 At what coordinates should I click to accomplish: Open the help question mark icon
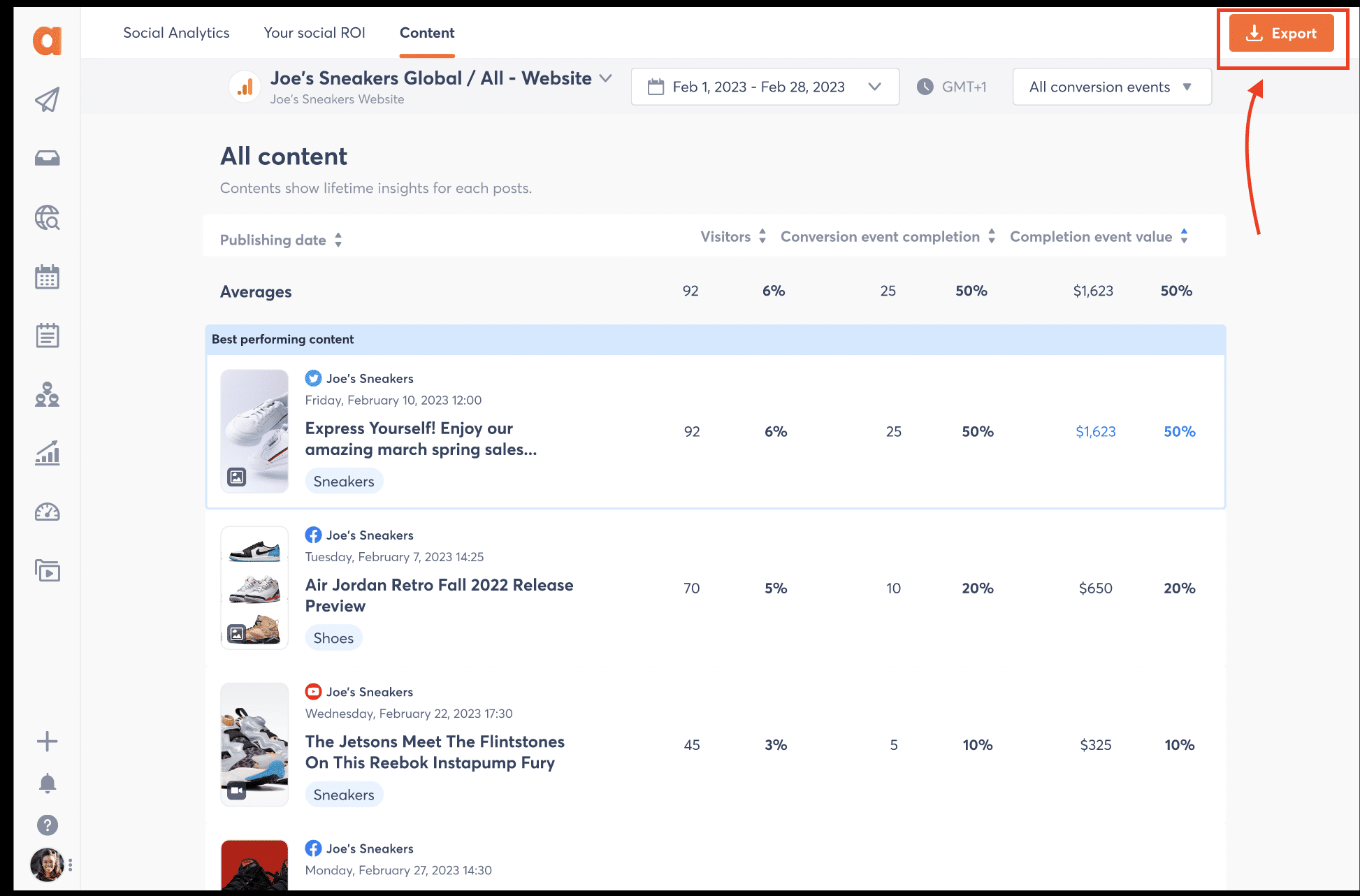48,825
